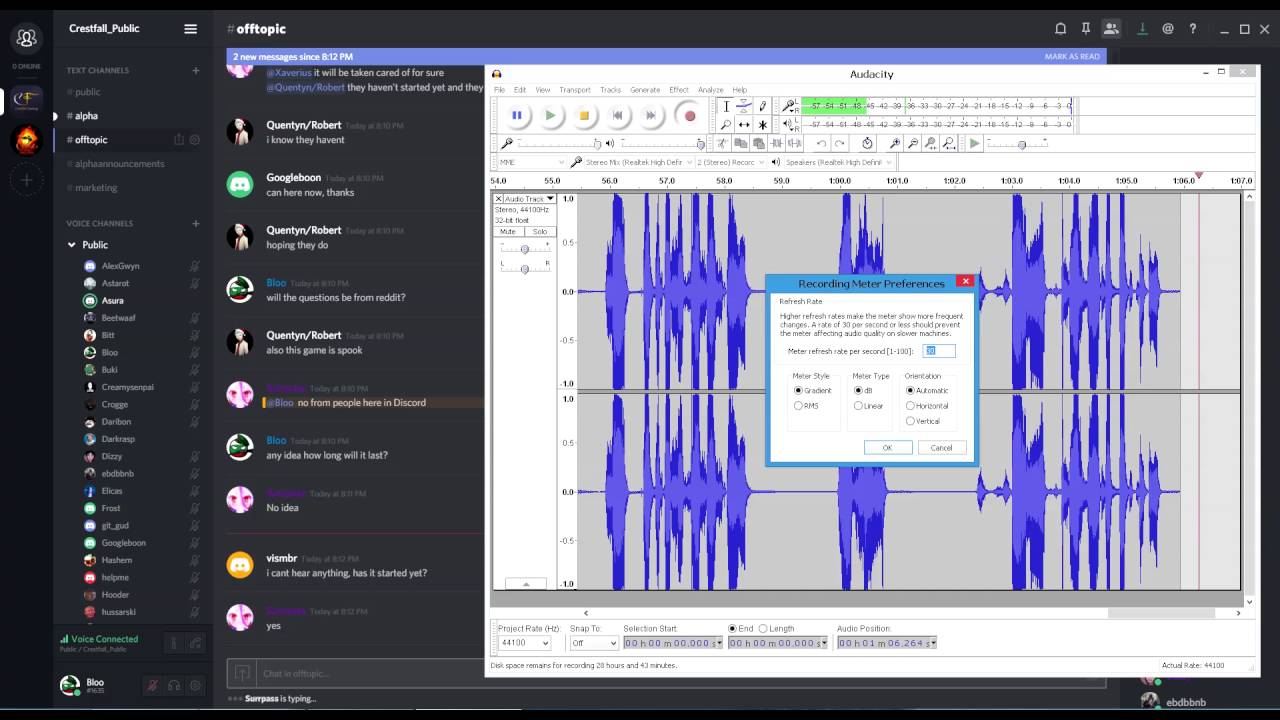The width and height of the screenshot is (1280, 720).
Task: Open the Crestfall_Public server hamburger menu
Action: click(190, 29)
